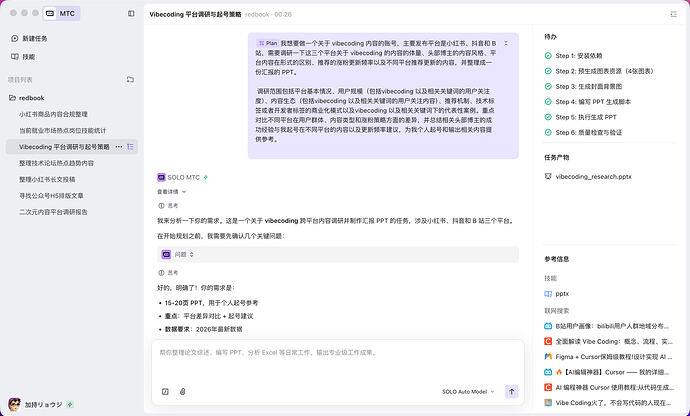Expand the second 思考 thinking section

point(168,273)
